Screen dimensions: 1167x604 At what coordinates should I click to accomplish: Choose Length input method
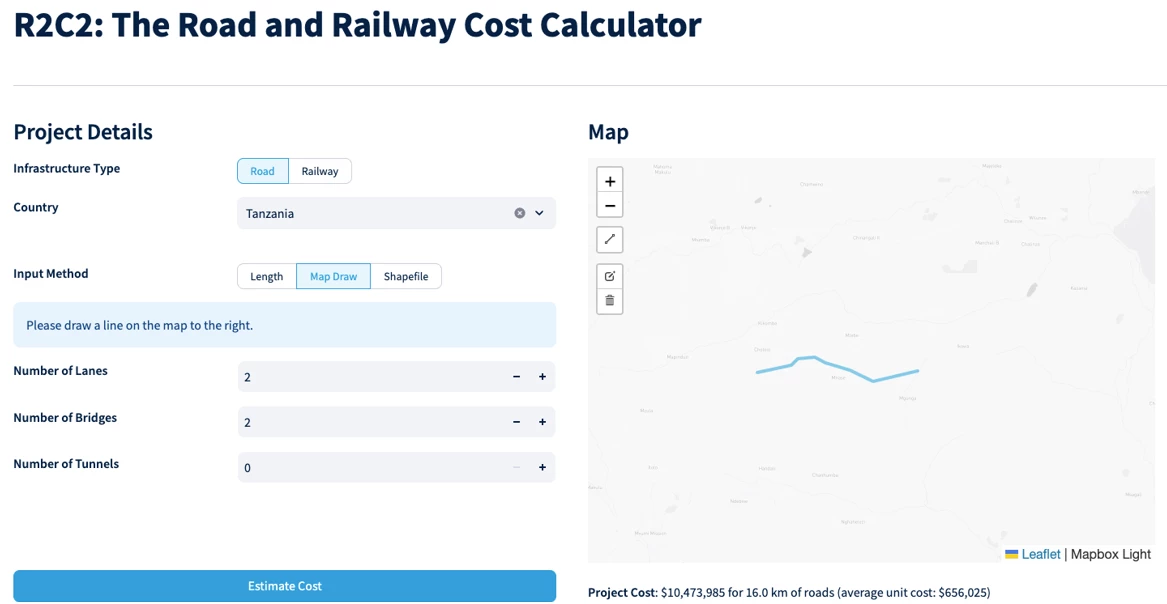pyautogui.click(x=266, y=276)
